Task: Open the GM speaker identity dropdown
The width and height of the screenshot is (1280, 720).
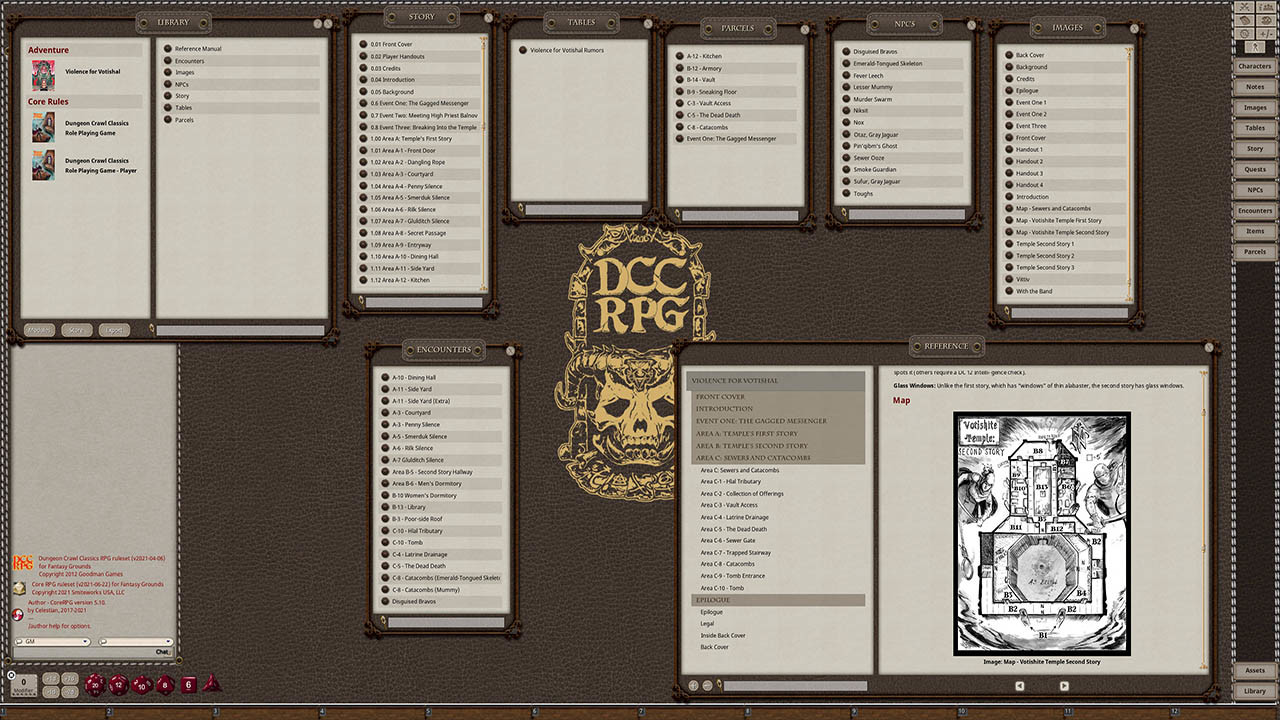Action: tap(52, 642)
